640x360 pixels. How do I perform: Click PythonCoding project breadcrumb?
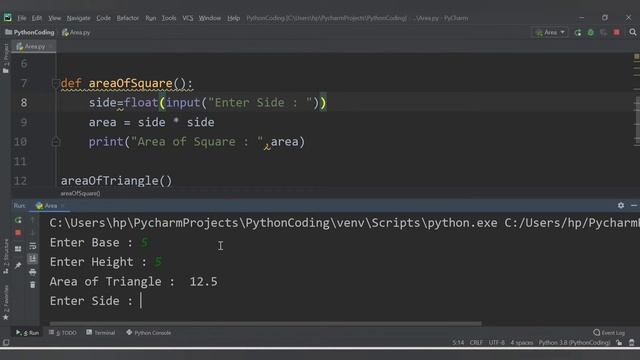click(30, 32)
